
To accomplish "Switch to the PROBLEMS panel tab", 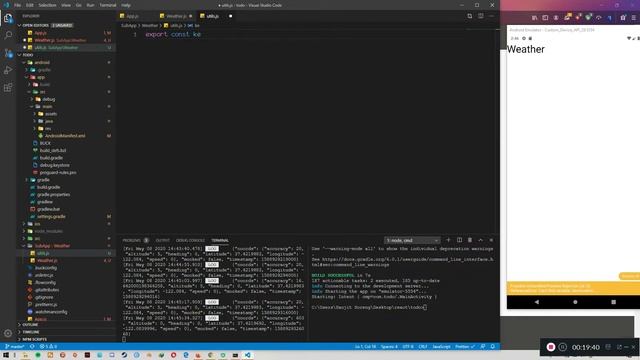I will coord(131,240).
